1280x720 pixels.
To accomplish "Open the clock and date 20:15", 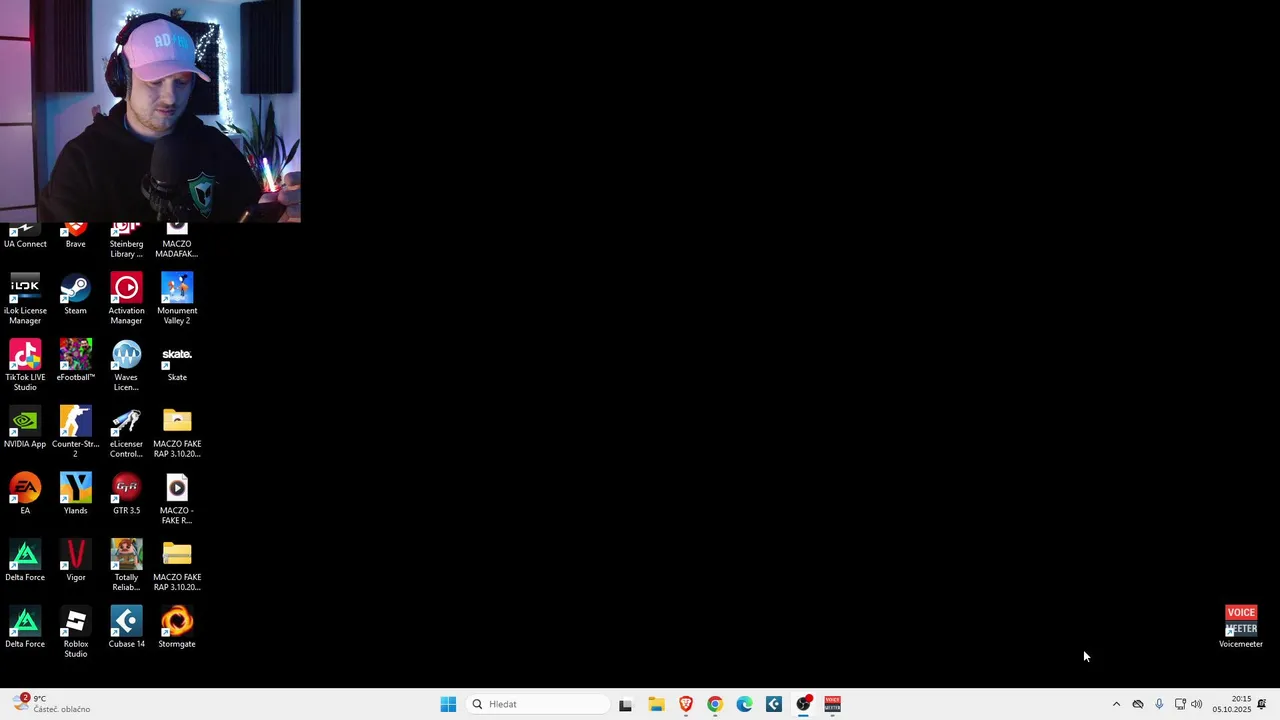I will [x=1232, y=704].
